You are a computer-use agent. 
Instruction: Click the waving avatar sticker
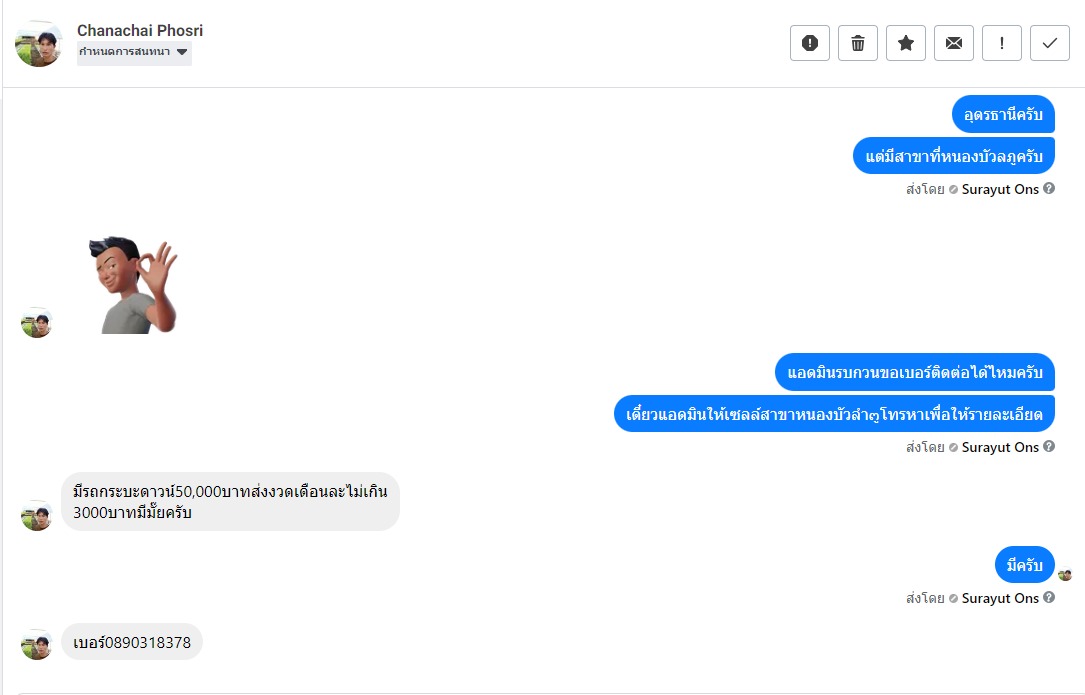coord(132,285)
